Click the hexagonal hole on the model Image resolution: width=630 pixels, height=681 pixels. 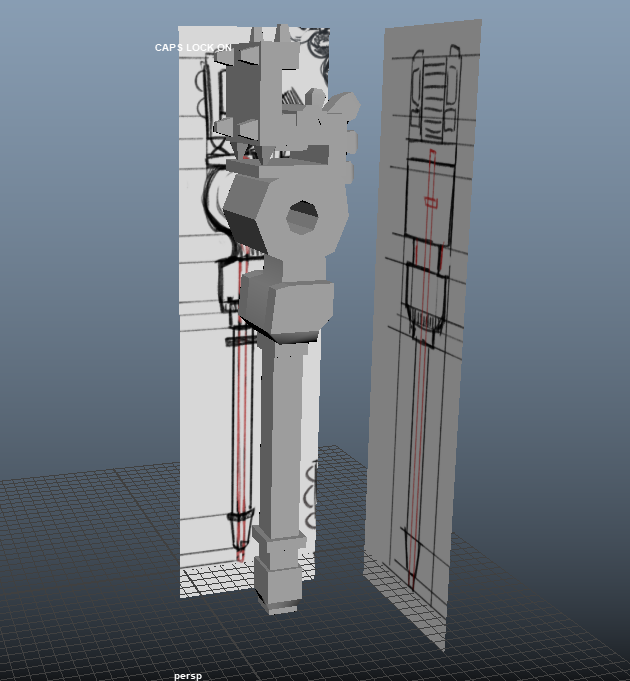pos(303,217)
